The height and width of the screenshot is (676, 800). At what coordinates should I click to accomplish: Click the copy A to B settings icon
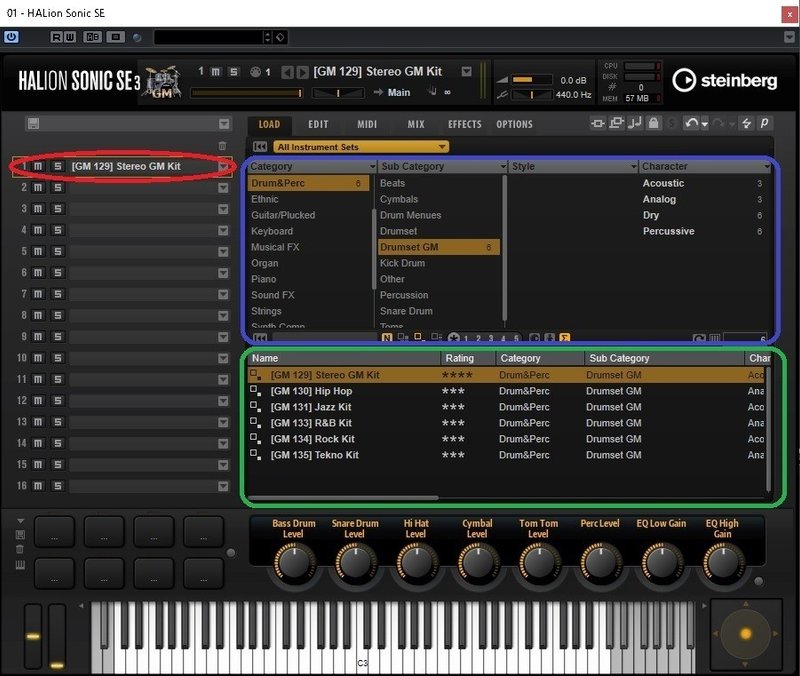[115, 37]
